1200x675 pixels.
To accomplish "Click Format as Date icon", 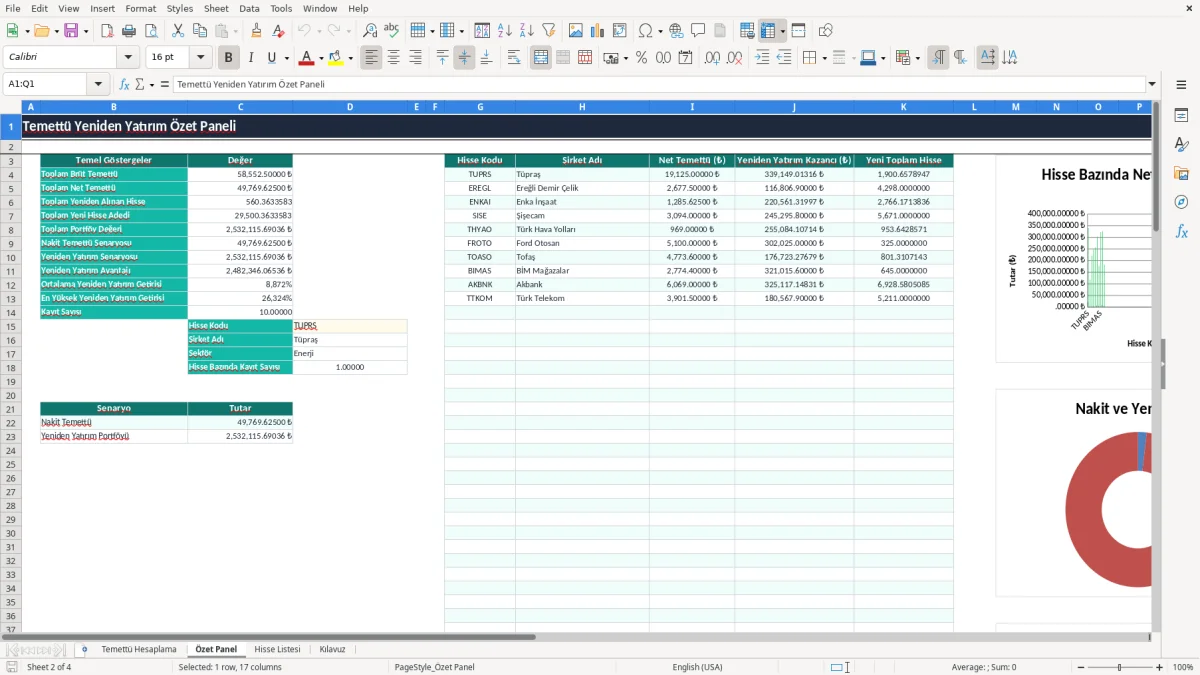I will tap(685, 58).
